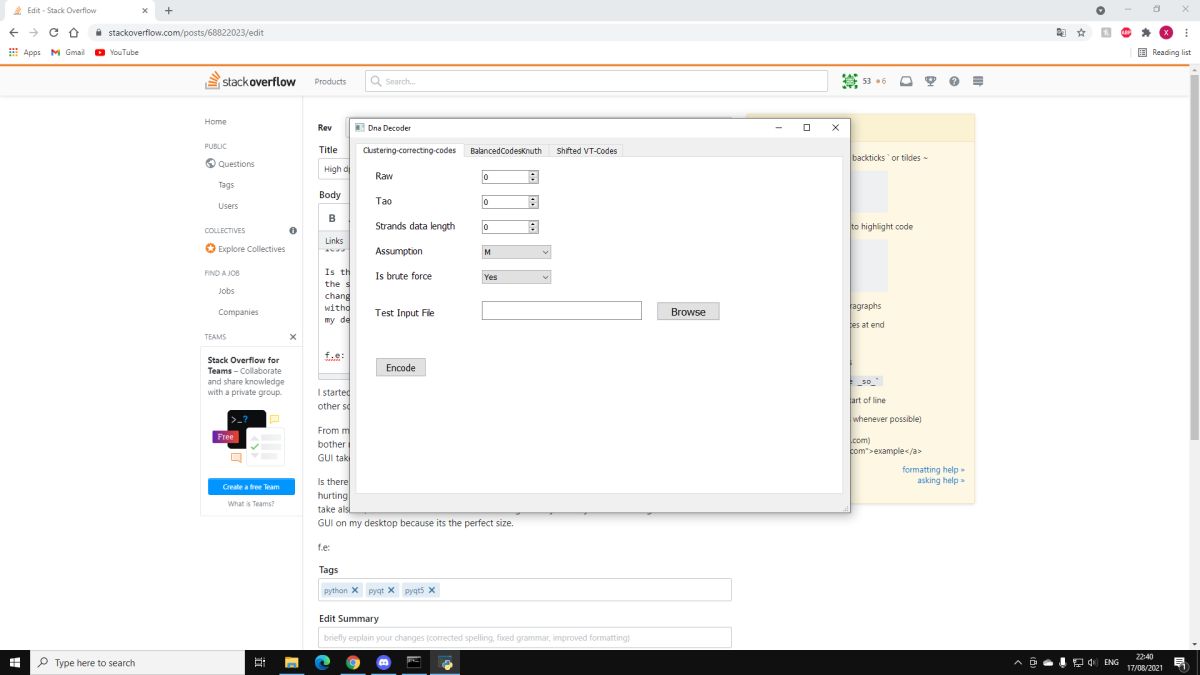
Task: Launch Microsoft Edge from taskbar
Action: click(x=323, y=662)
